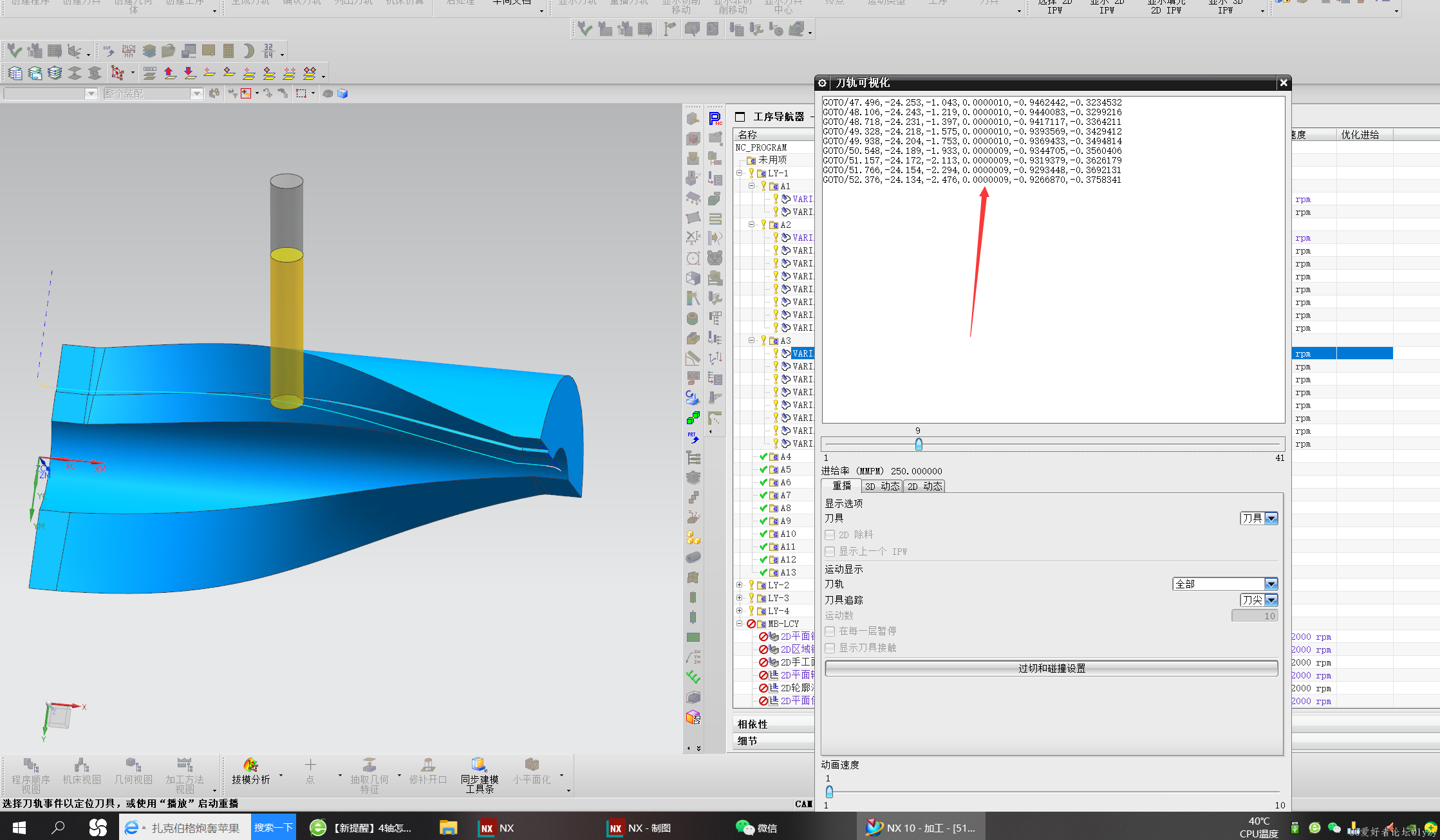
Task: Click the PRT export sidebar icon
Action: coord(693,438)
